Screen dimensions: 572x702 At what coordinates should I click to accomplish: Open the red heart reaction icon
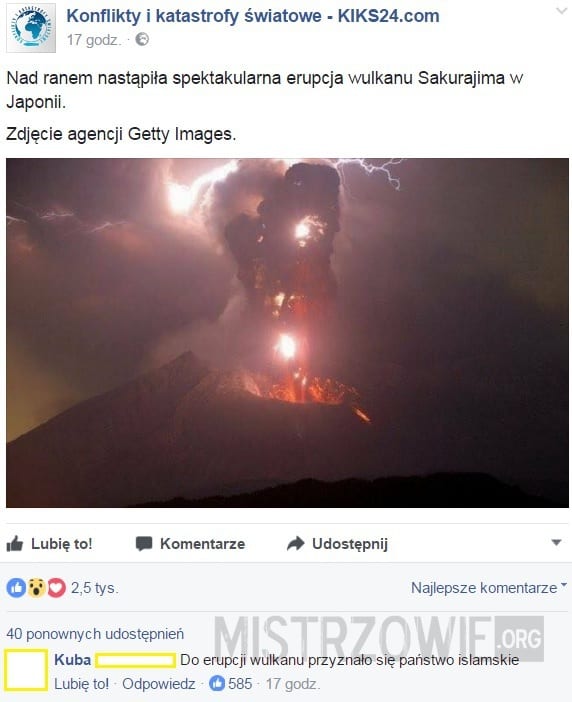point(56,588)
